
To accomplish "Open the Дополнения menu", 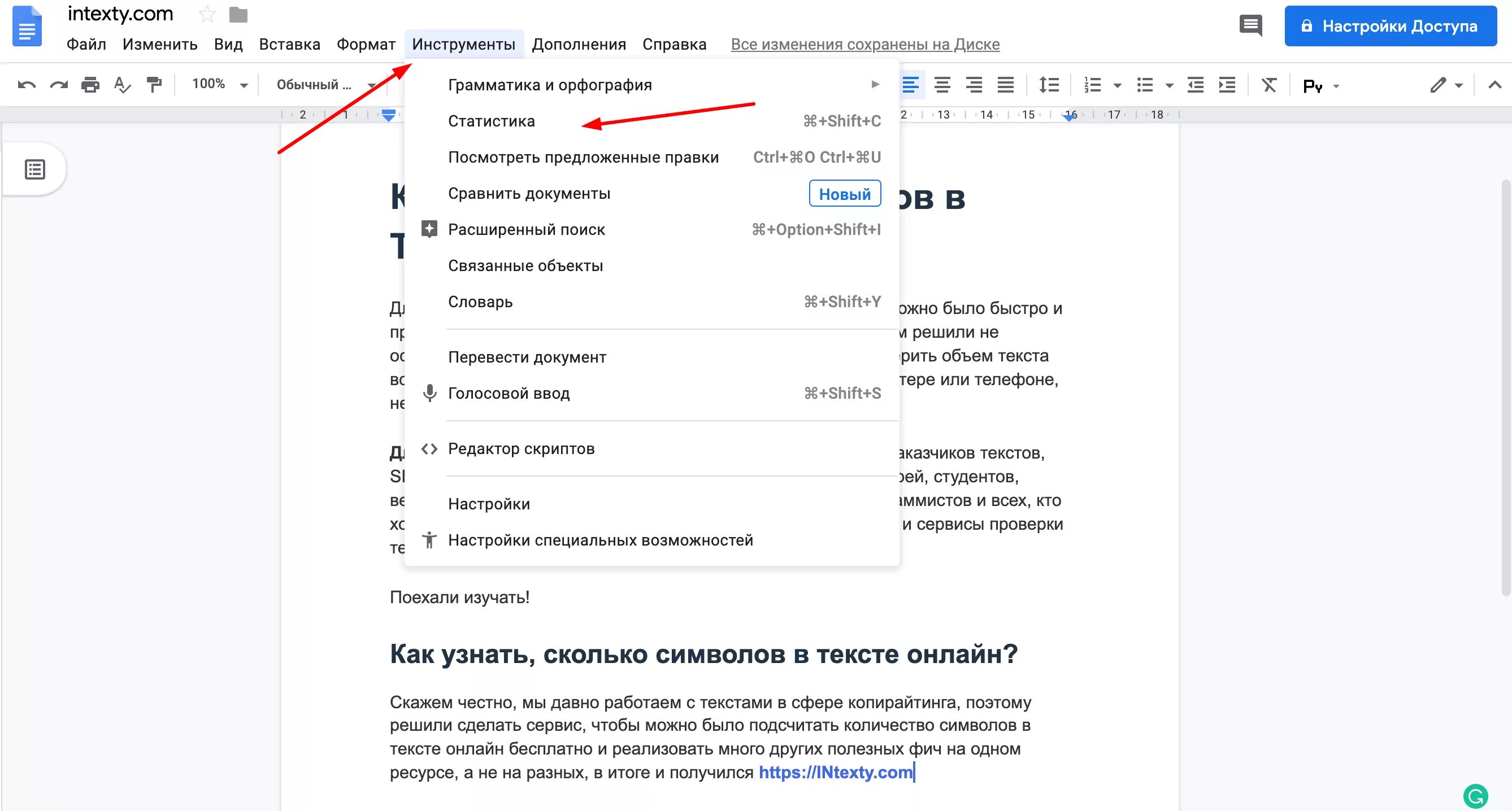I will click(579, 44).
